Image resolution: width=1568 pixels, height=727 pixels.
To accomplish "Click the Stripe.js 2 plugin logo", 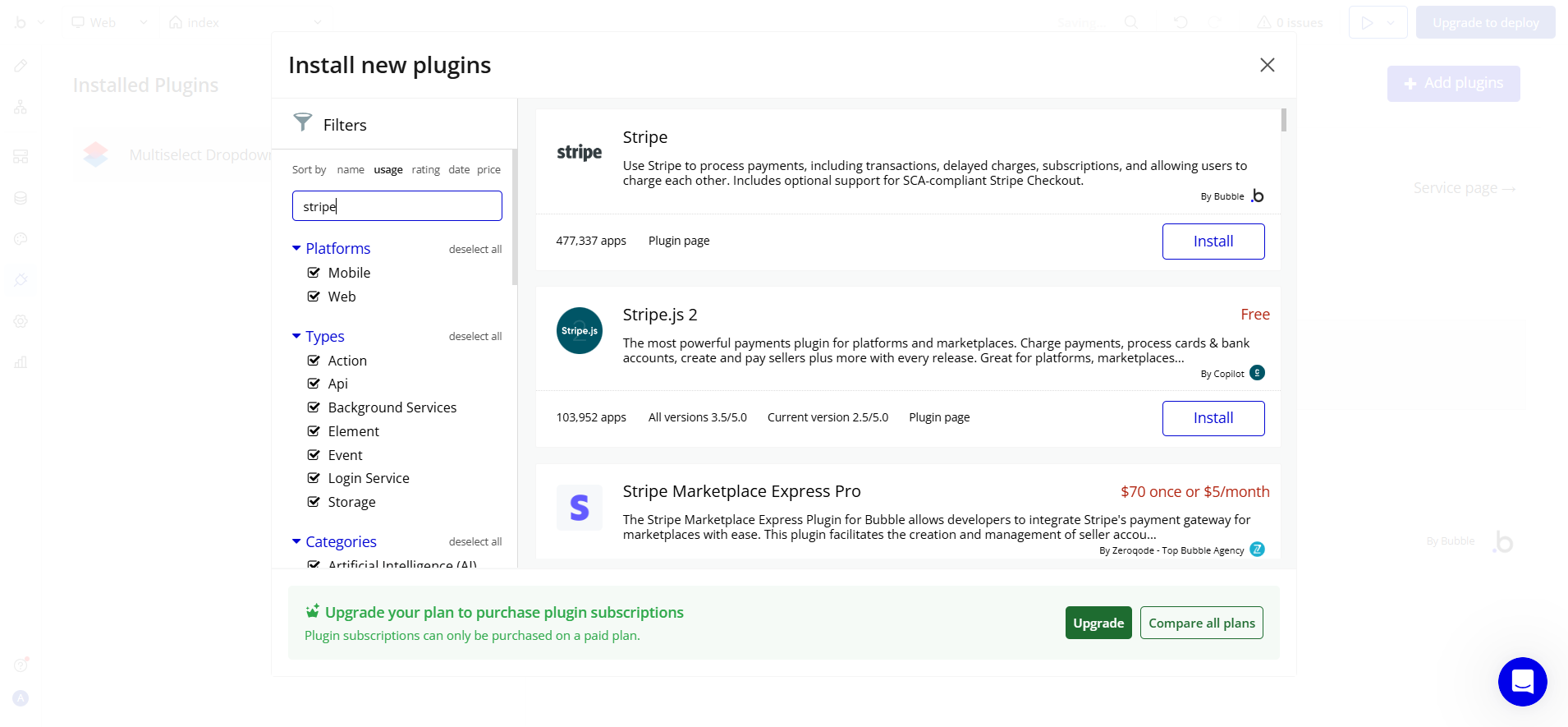I will pyautogui.click(x=580, y=331).
